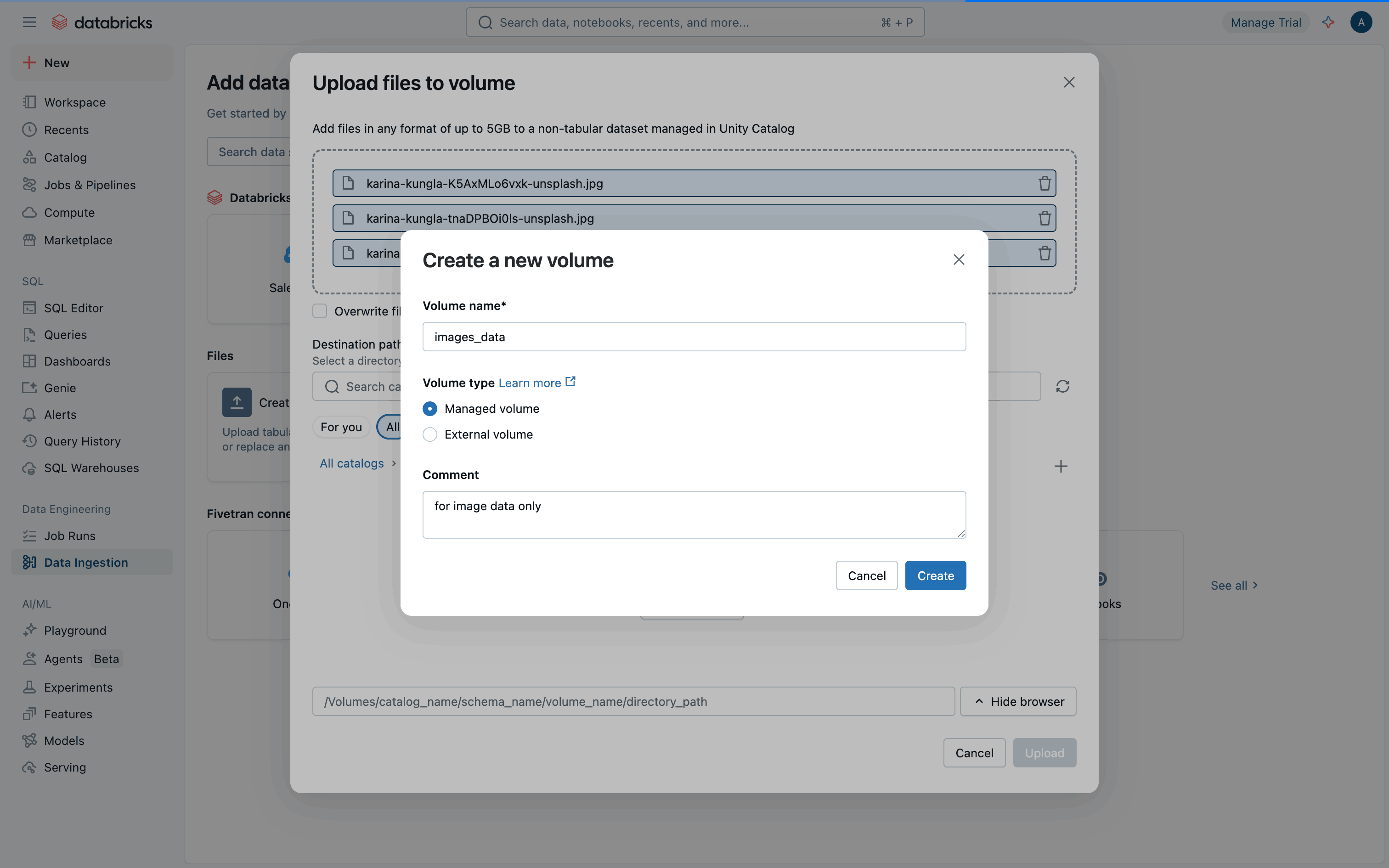The height and width of the screenshot is (868, 1389).
Task: Expand the All catalogs breadcrumb
Action: click(x=352, y=463)
